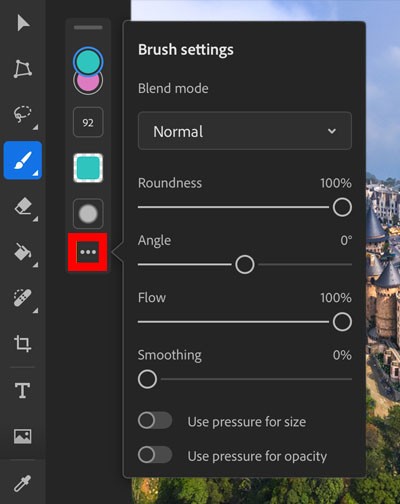The height and width of the screenshot is (504, 400).
Task: Click the teal foreground color circle
Action: click(x=88, y=61)
